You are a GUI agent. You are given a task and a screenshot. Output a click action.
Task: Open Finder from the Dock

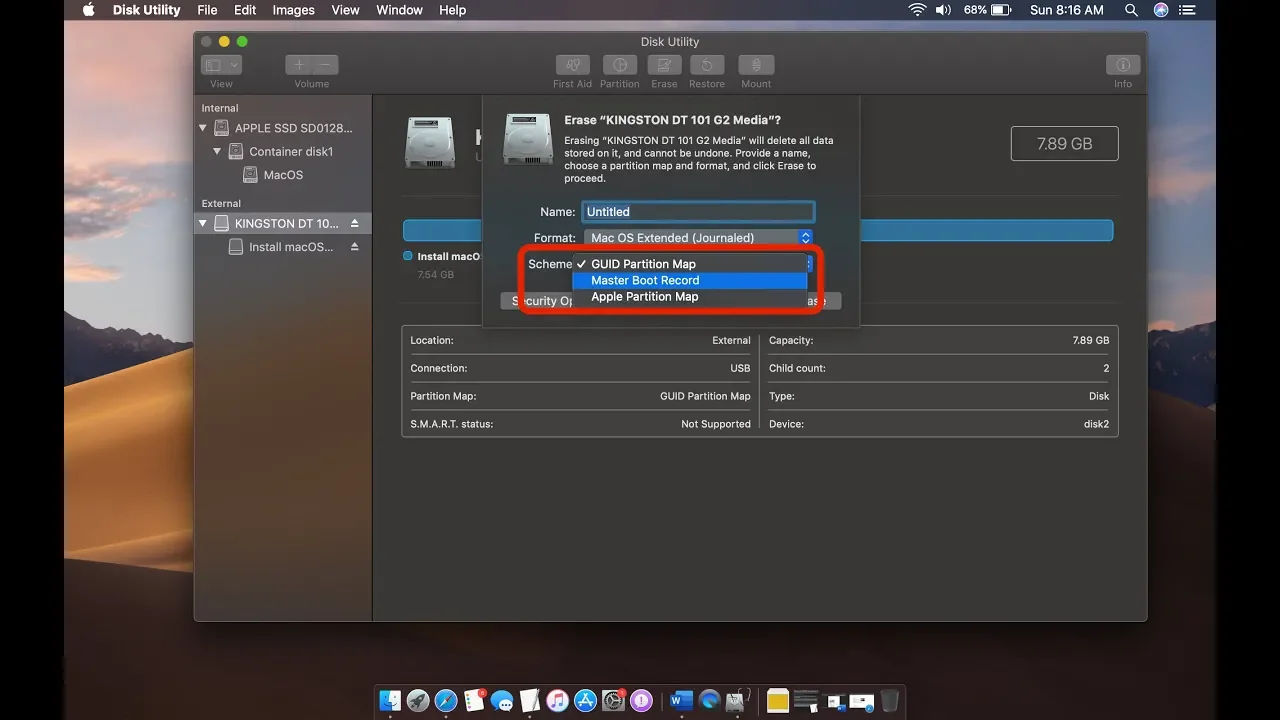(x=390, y=701)
